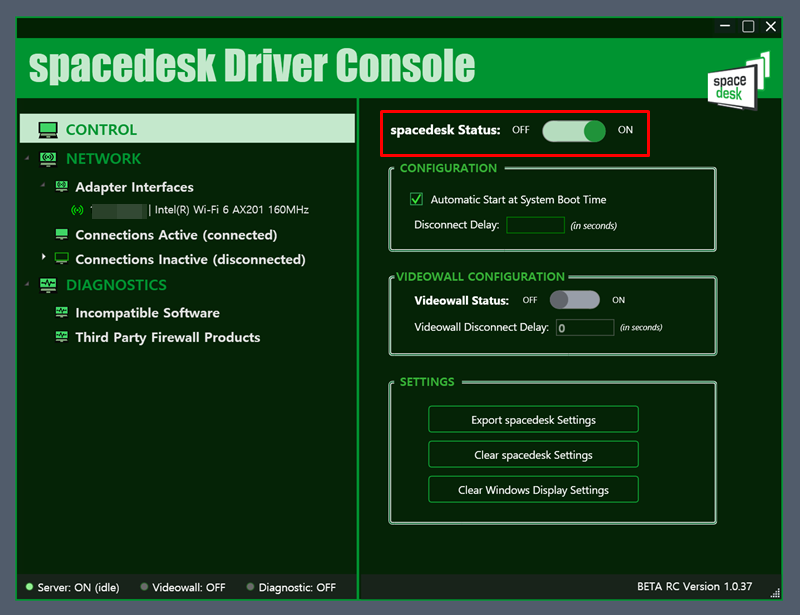Click Clear spacedesk Settings button
The image size is (800, 615).
(x=533, y=455)
